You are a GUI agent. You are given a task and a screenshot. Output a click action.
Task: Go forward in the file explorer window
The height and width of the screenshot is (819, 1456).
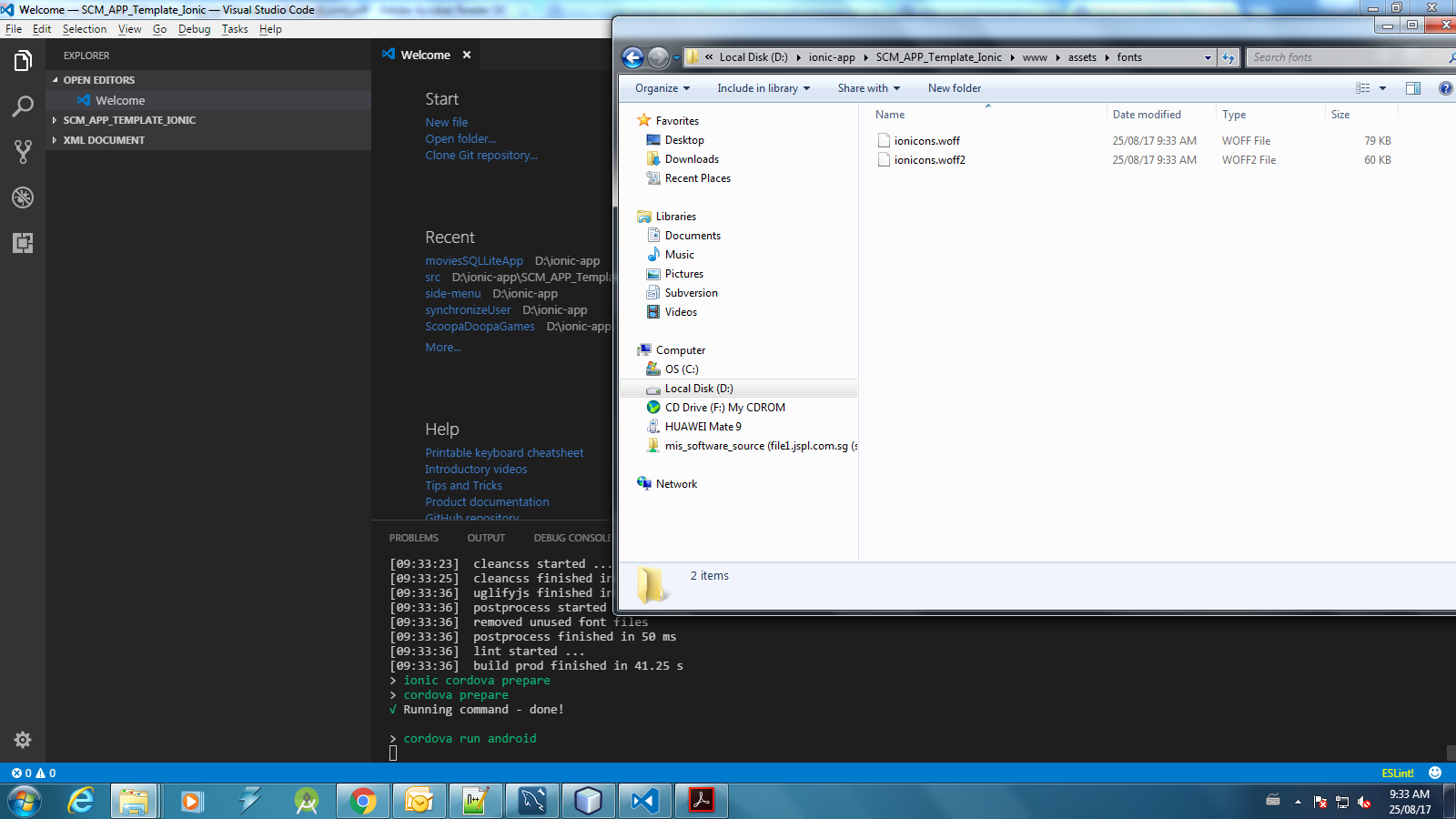(x=658, y=57)
